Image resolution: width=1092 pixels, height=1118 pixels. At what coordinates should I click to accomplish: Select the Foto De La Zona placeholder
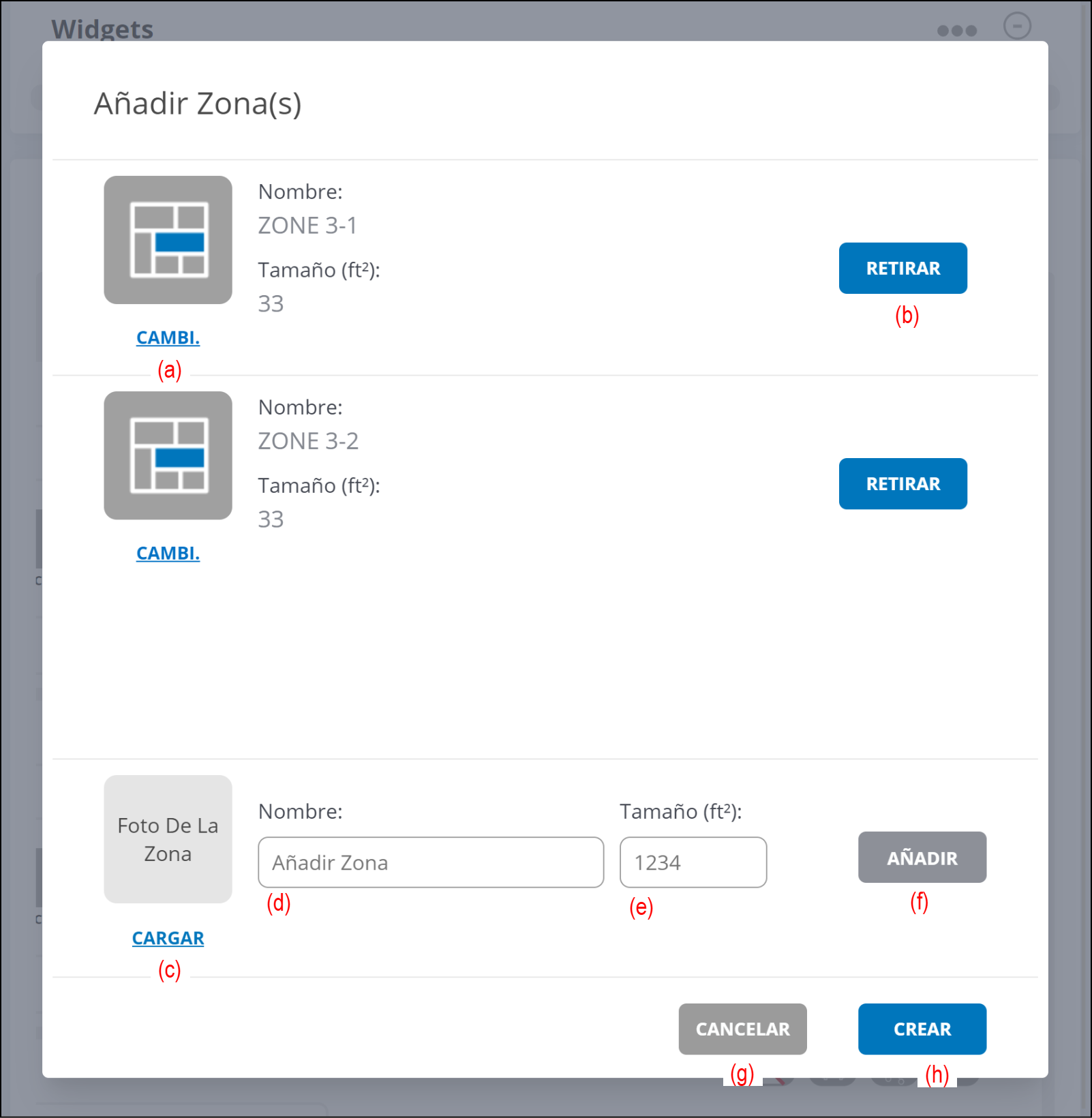click(x=168, y=839)
